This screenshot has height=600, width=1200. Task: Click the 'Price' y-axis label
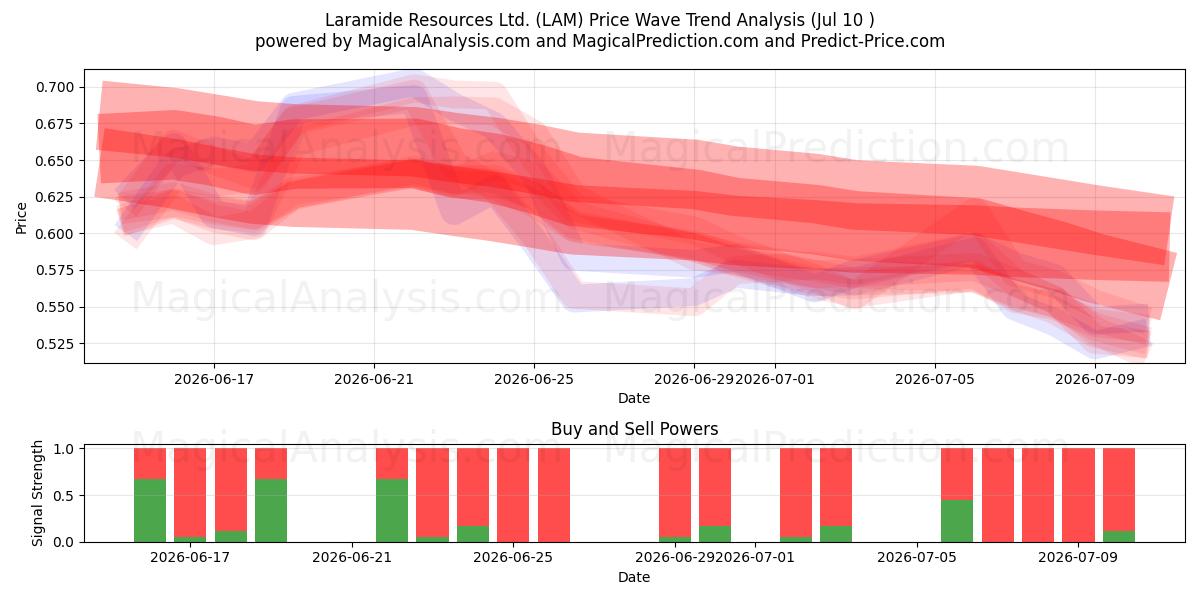pos(21,217)
